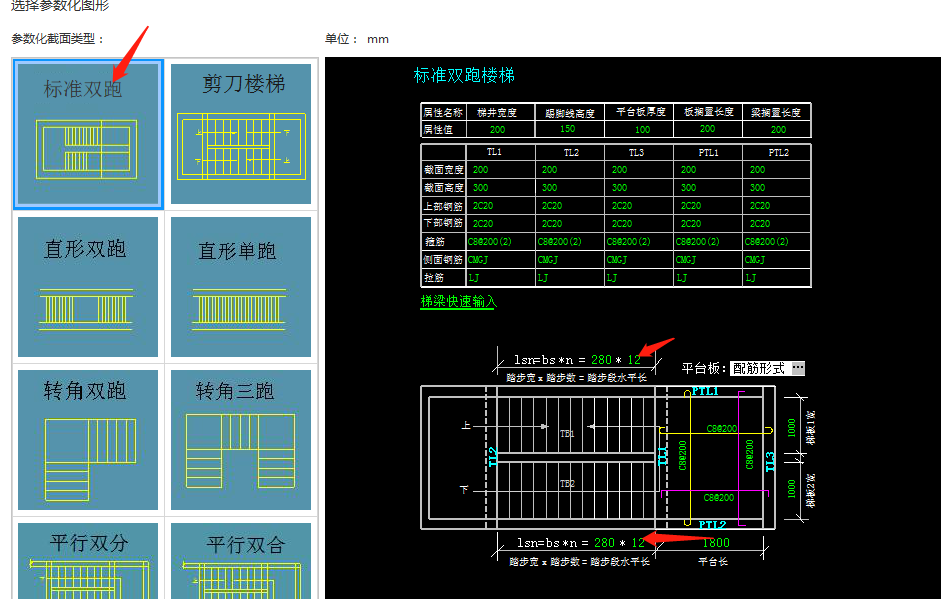Select the 平行双分 stair thumbnail
Image resolution: width=941 pixels, height=599 pixels.
point(88,561)
